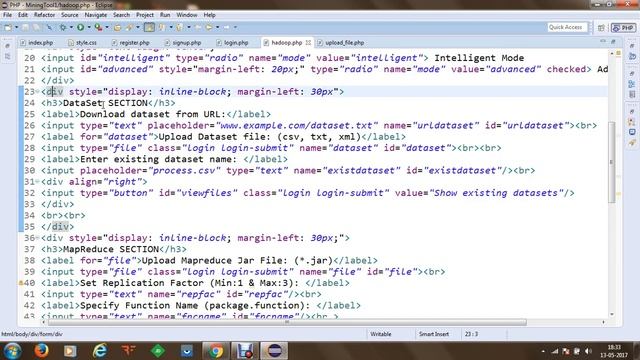Close the hadoop.php editor tab
Viewport: 640px width, 360px height.
coord(308,42)
